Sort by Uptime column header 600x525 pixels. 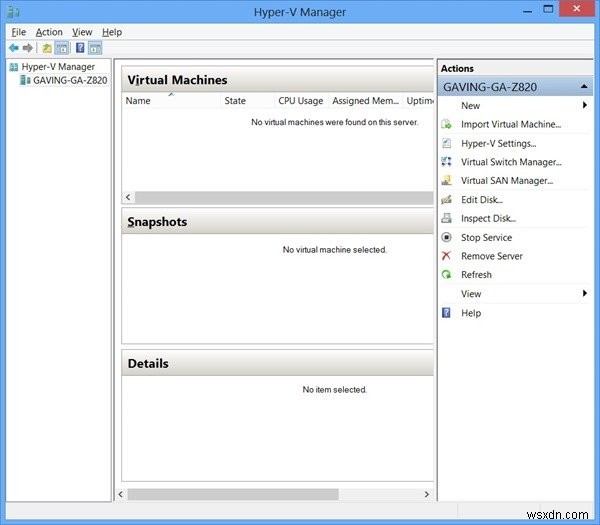click(x=419, y=101)
